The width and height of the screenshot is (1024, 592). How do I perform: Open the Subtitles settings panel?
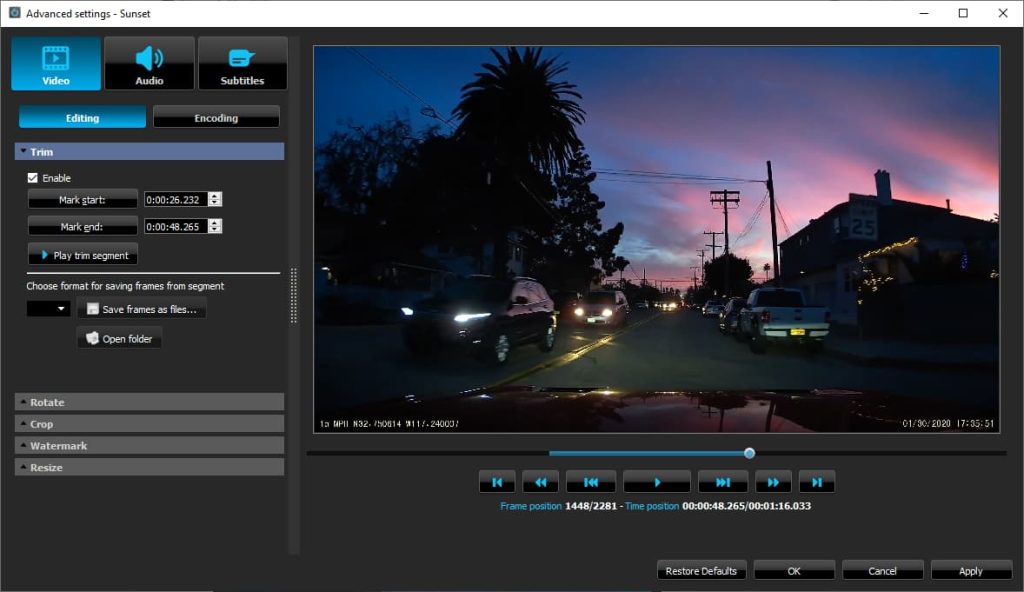coord(242,62)
